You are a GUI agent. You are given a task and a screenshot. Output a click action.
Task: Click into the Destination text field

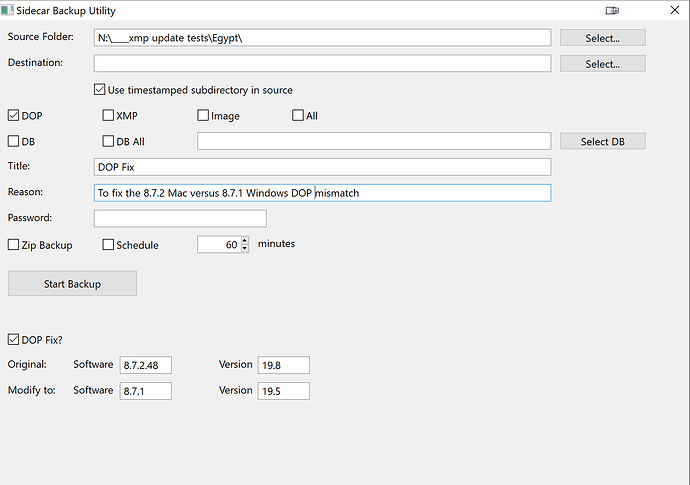pos(322,64)
